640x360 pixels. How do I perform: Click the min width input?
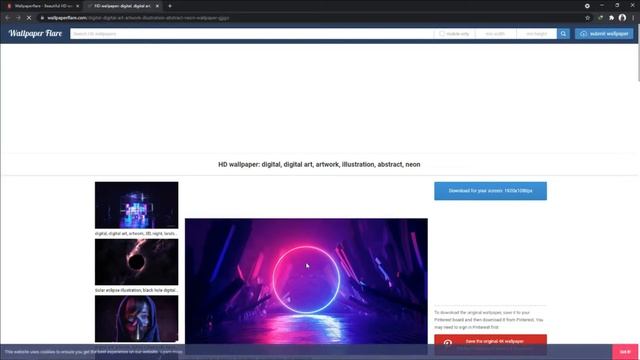click(x=495, y=34)
